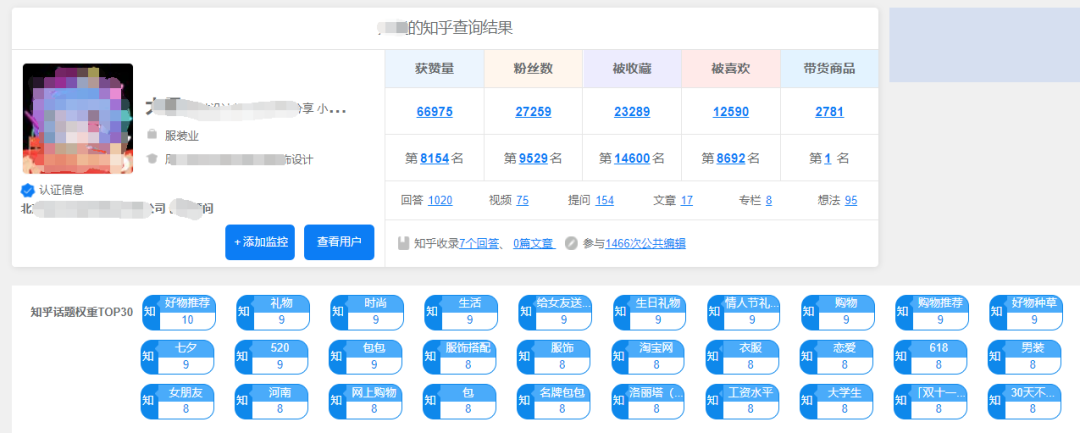The width and height of the screenshot is (1080, 433).
Task: Open the 154 questions link
Action: [x=605, y=200]
